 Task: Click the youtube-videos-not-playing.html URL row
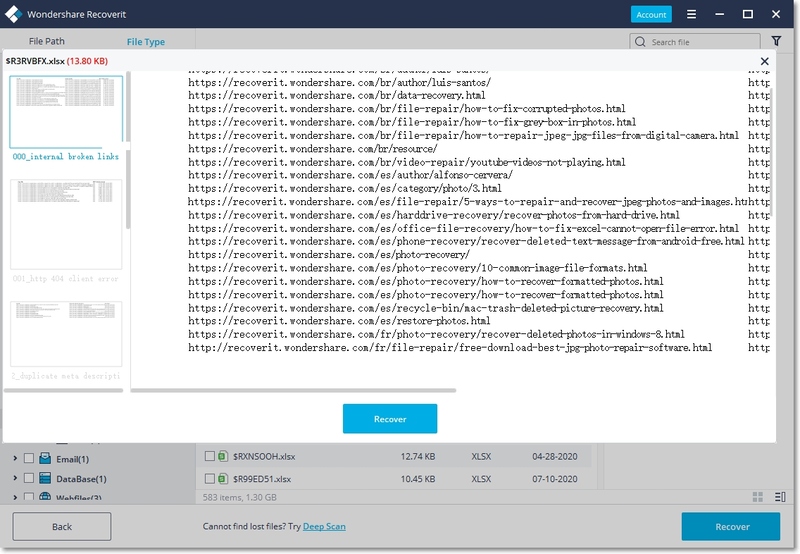[407, 162]
